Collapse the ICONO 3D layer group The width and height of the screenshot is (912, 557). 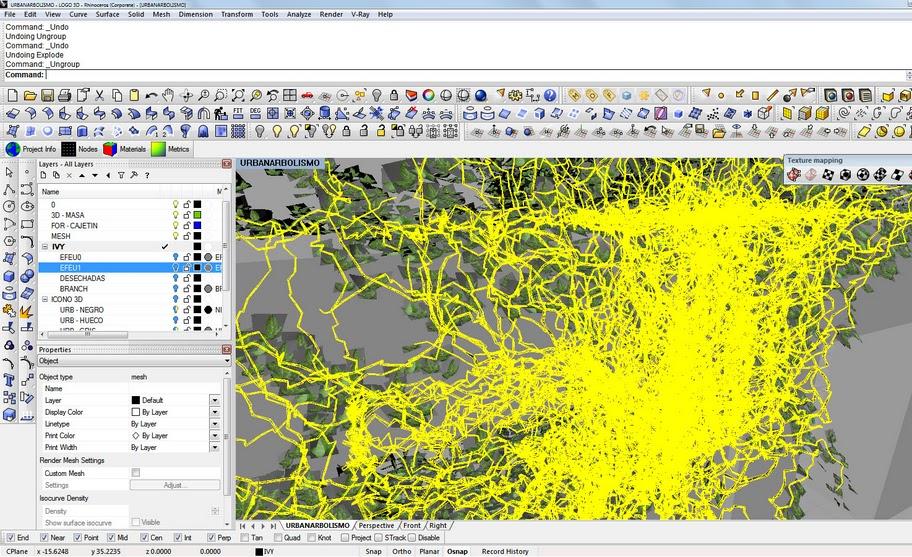pos(45,299)
